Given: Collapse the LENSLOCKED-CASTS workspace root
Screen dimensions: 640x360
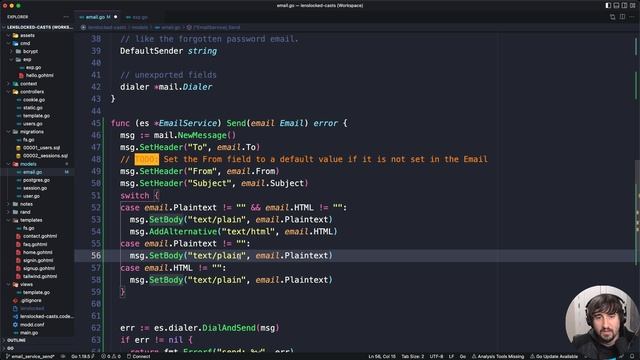Looking at the screenshot, I should (38, 27).
